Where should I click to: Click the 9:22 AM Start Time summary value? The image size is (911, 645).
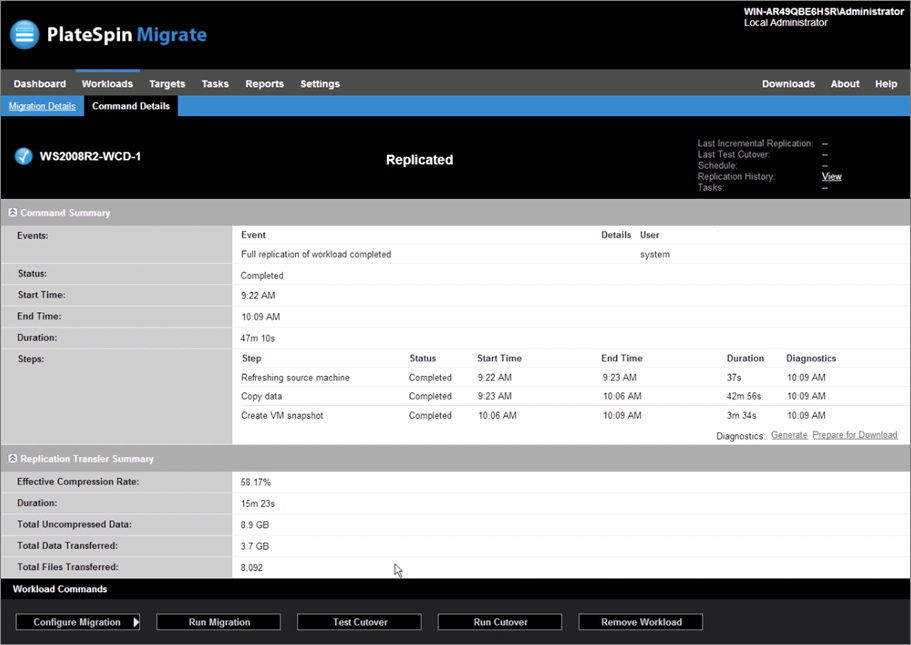pyautogui.click(x=258, y=295)
